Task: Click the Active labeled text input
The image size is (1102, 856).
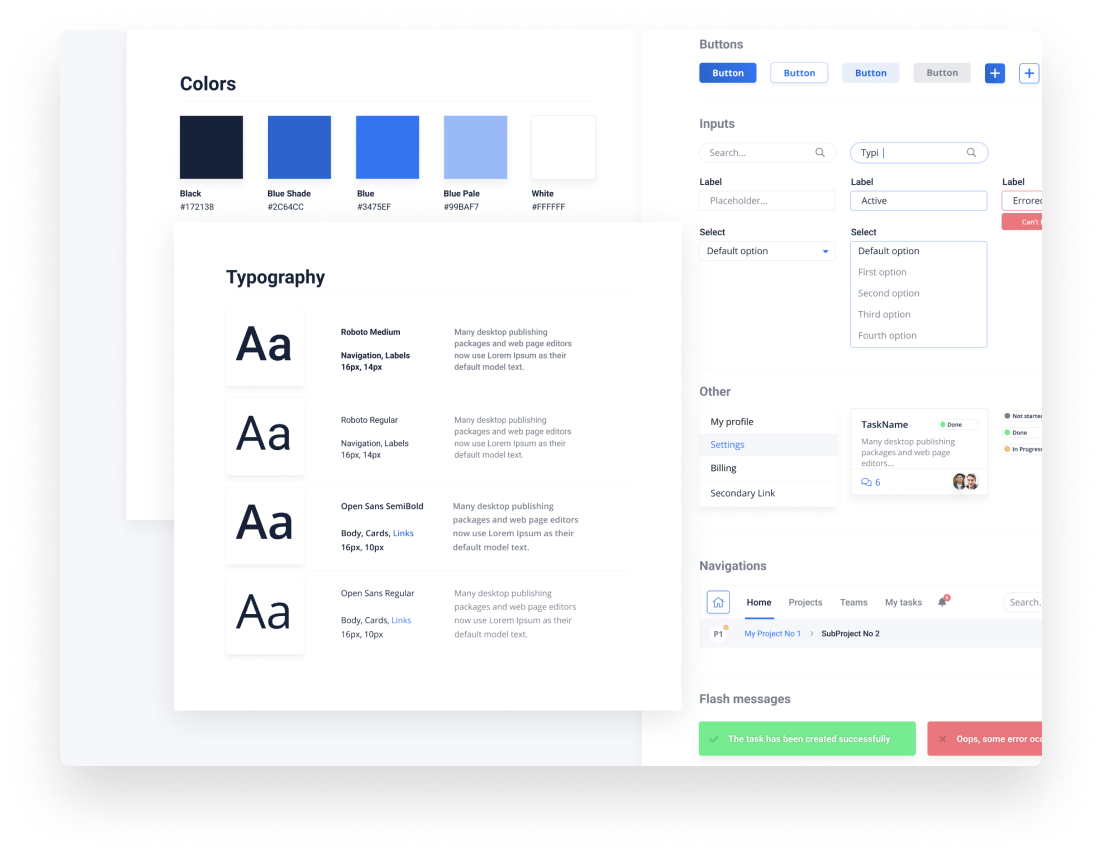Action: (919, 201)
